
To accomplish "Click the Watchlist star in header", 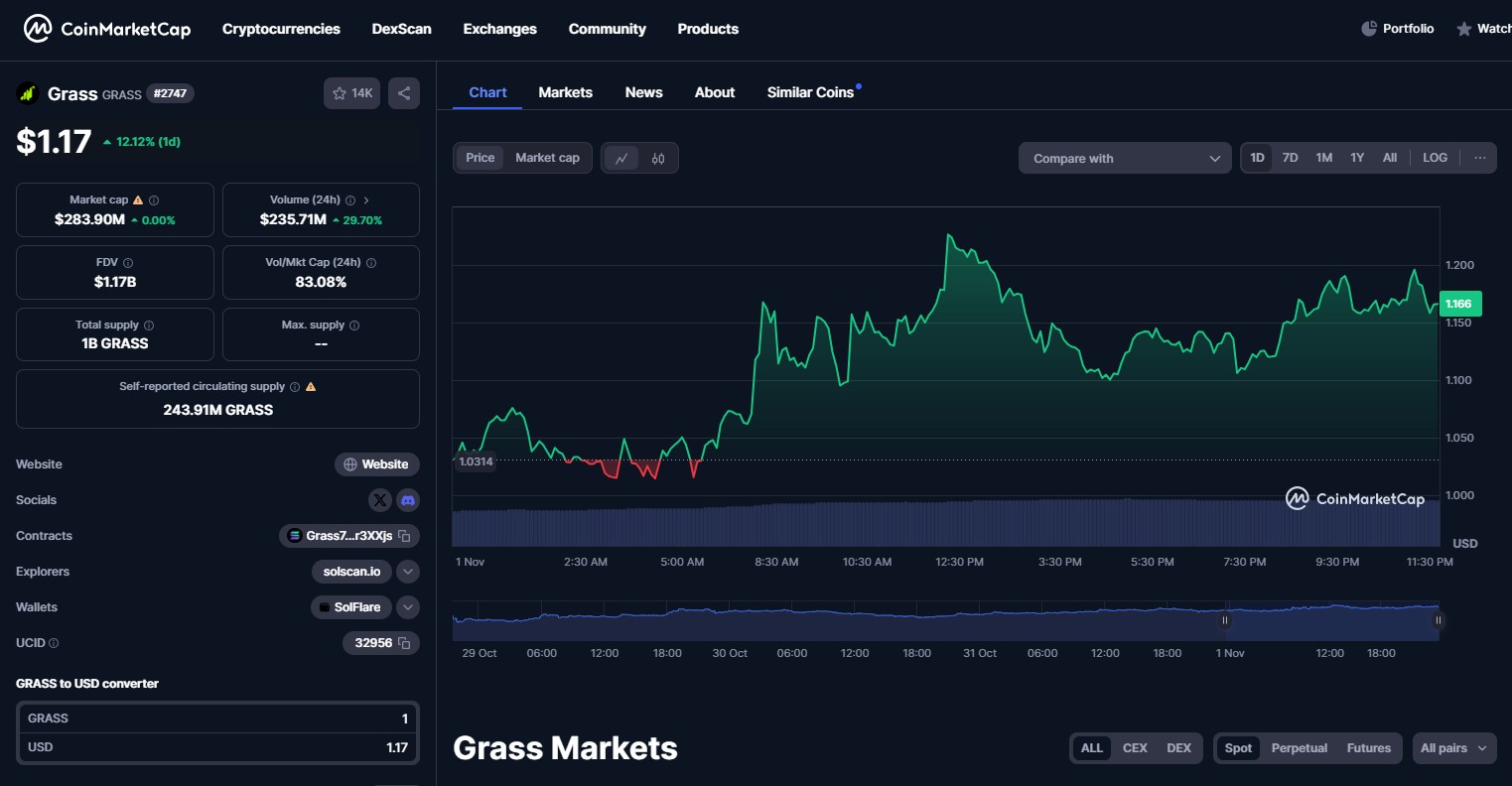I will (1464, 29).
